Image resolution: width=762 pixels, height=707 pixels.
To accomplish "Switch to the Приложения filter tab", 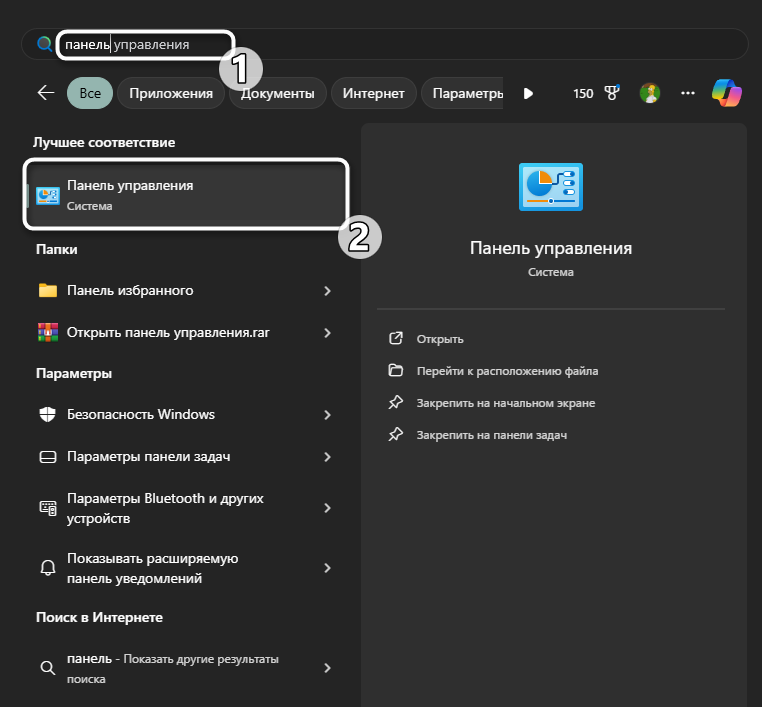I will pyautogui.click(x=171, y=93).
